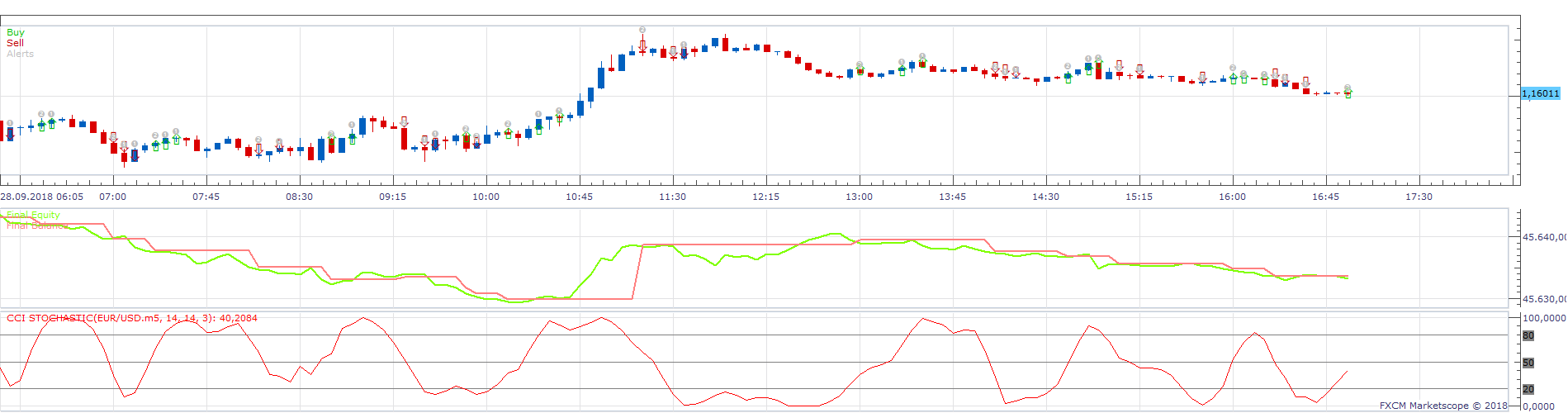Screen dimensions: 1568x413
Task: Click the 10:45 time axis label
Action: (580, 197)
